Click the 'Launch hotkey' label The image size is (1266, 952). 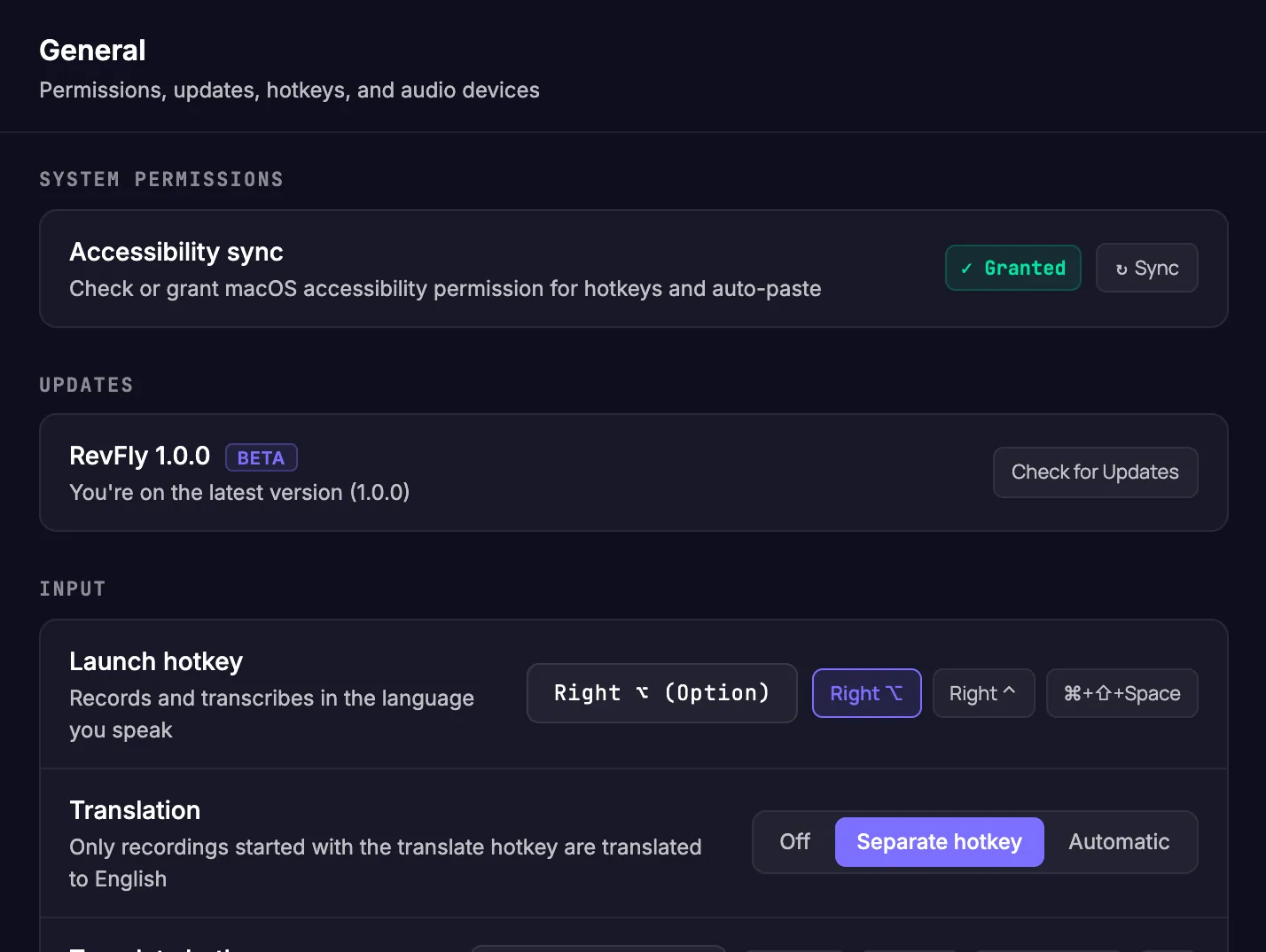(156, 662)
